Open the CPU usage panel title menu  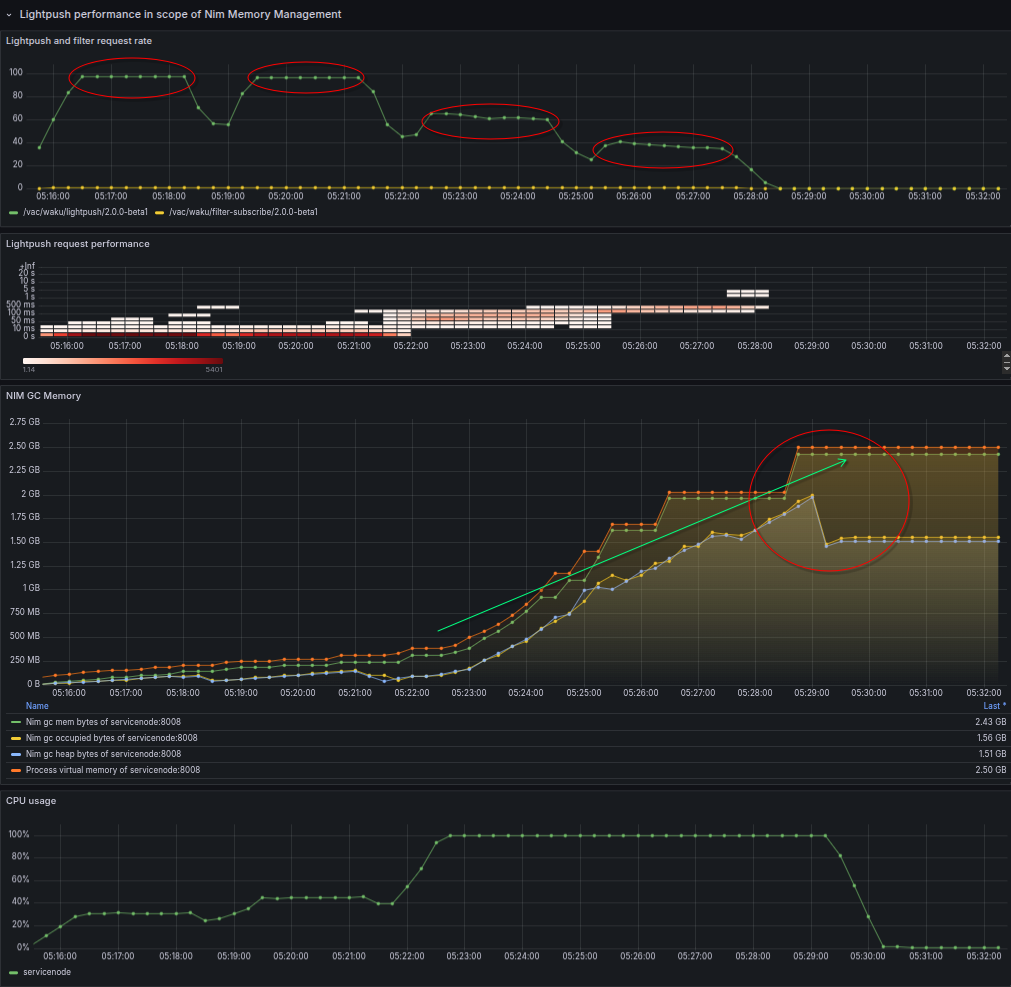click(x=33, y=801)
